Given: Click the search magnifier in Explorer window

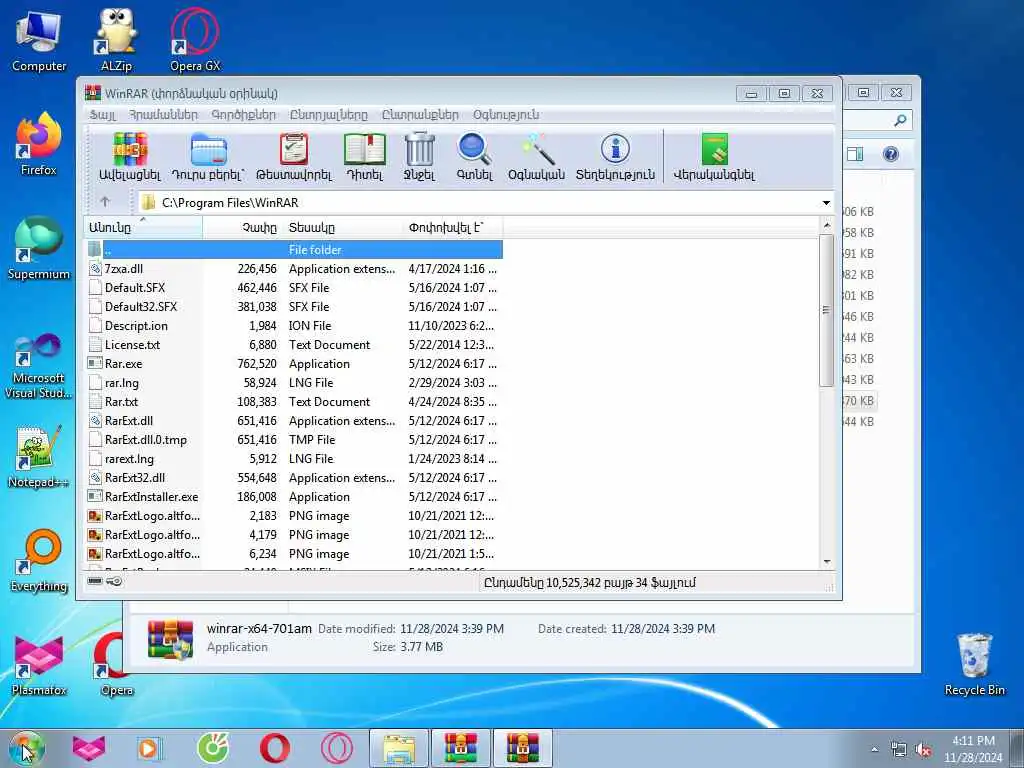Looking at the screenshot, I should pyautogui.click(x=900, y=120).
